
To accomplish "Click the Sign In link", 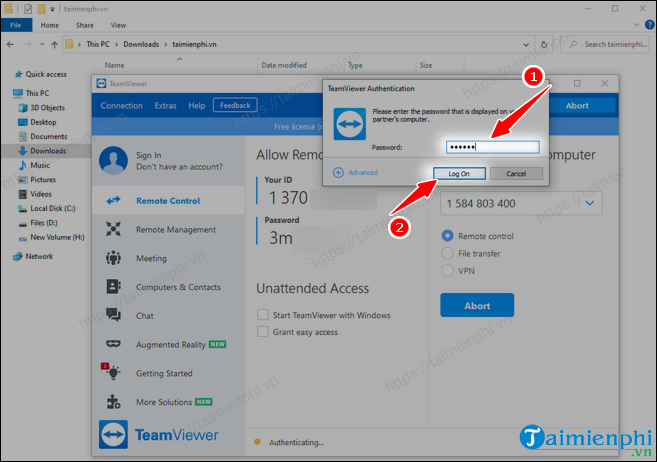I will [x=148, y=155].
